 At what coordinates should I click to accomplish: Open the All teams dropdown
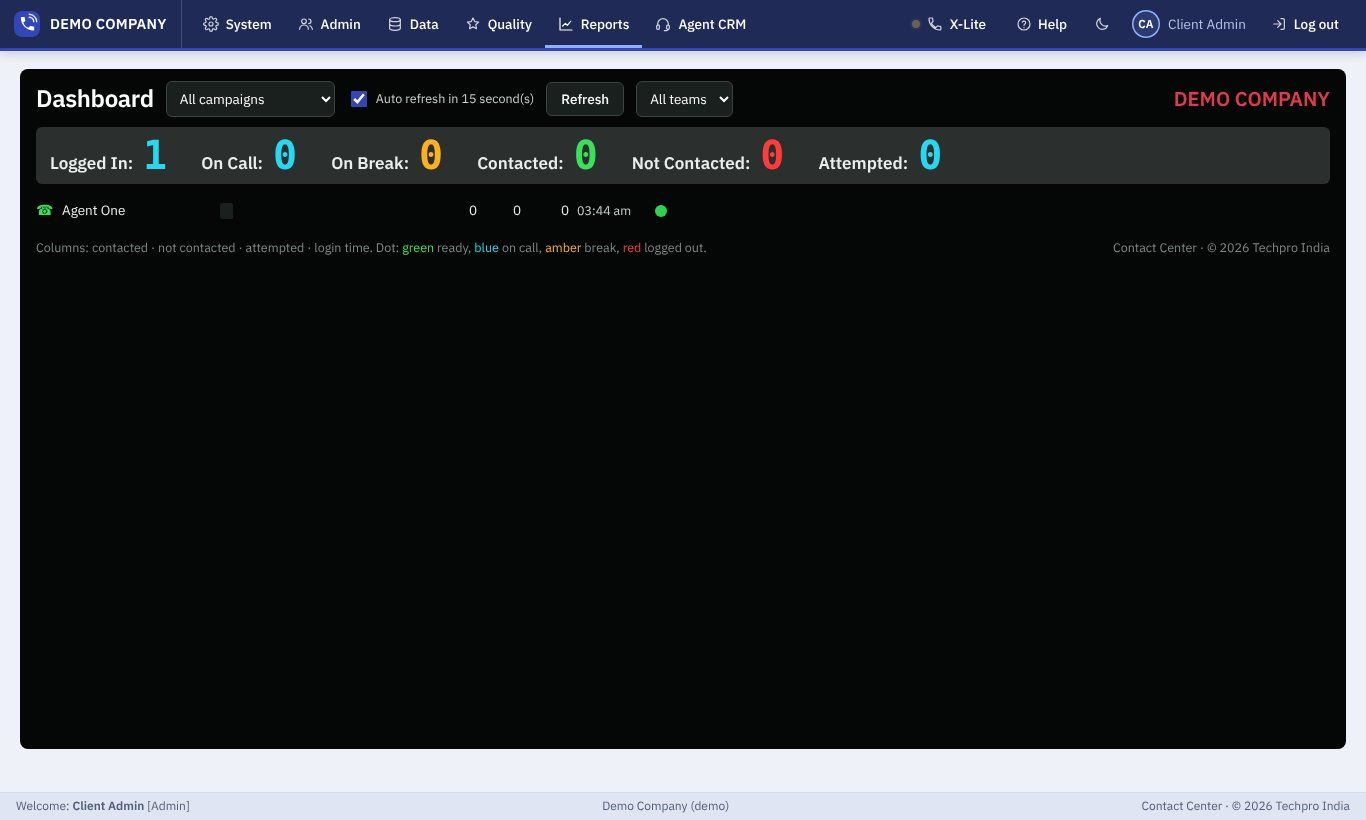click(x=684, y=99)
